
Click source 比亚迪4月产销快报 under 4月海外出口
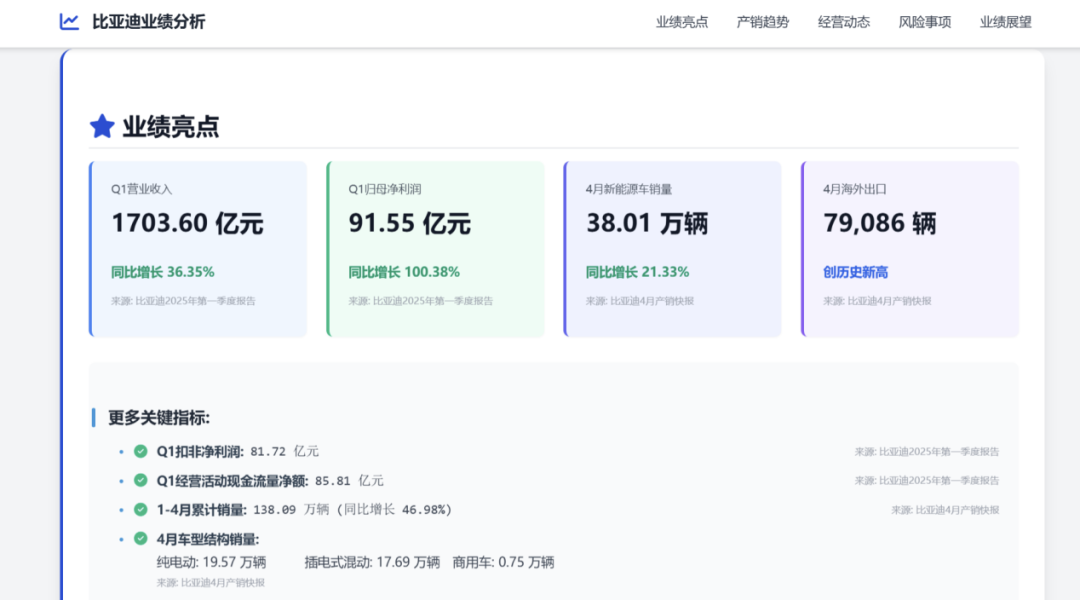[878, 300]
